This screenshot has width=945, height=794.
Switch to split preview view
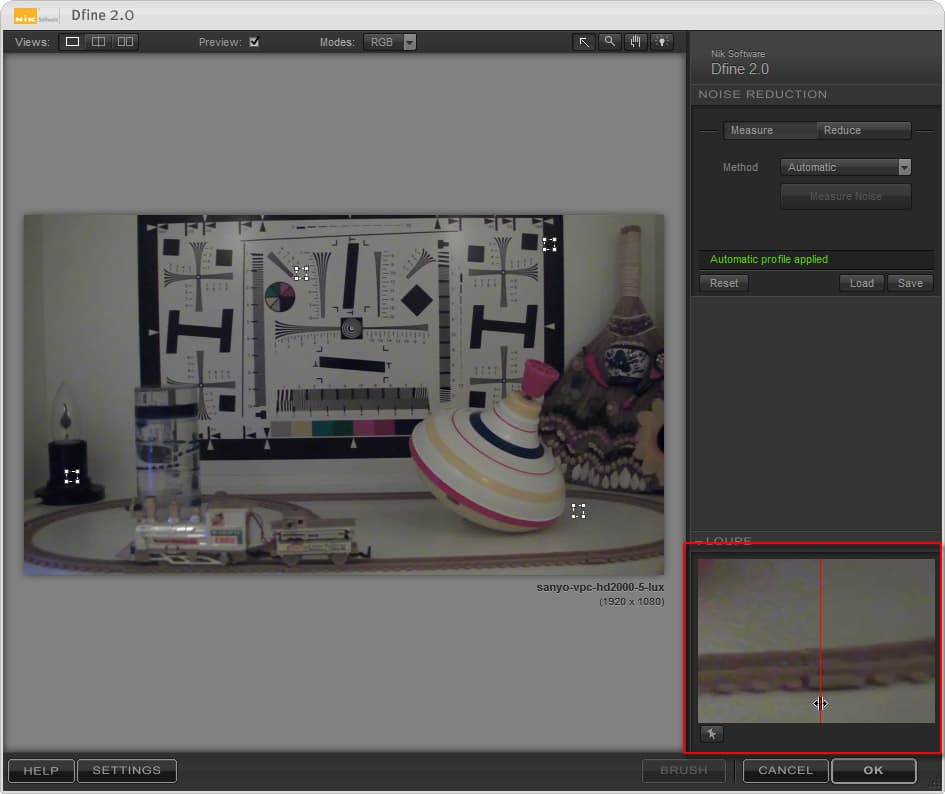[x=98, y=42]
